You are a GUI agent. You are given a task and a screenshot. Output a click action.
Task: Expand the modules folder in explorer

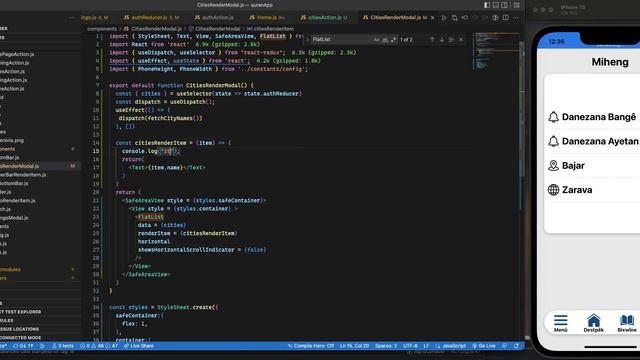click(10, 269)
